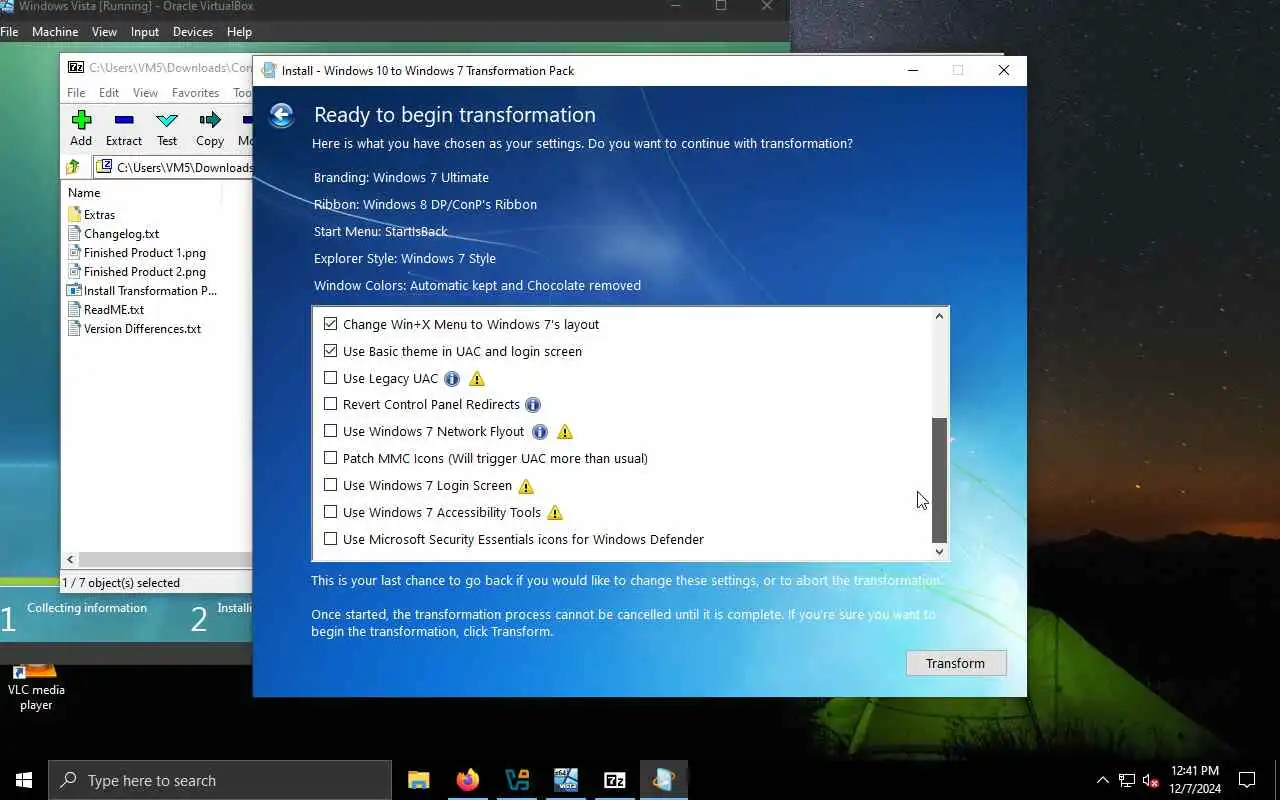Click the up-folder icon in 7-Zip
This screenshot has height=800, width=1280.
(73, 167)
